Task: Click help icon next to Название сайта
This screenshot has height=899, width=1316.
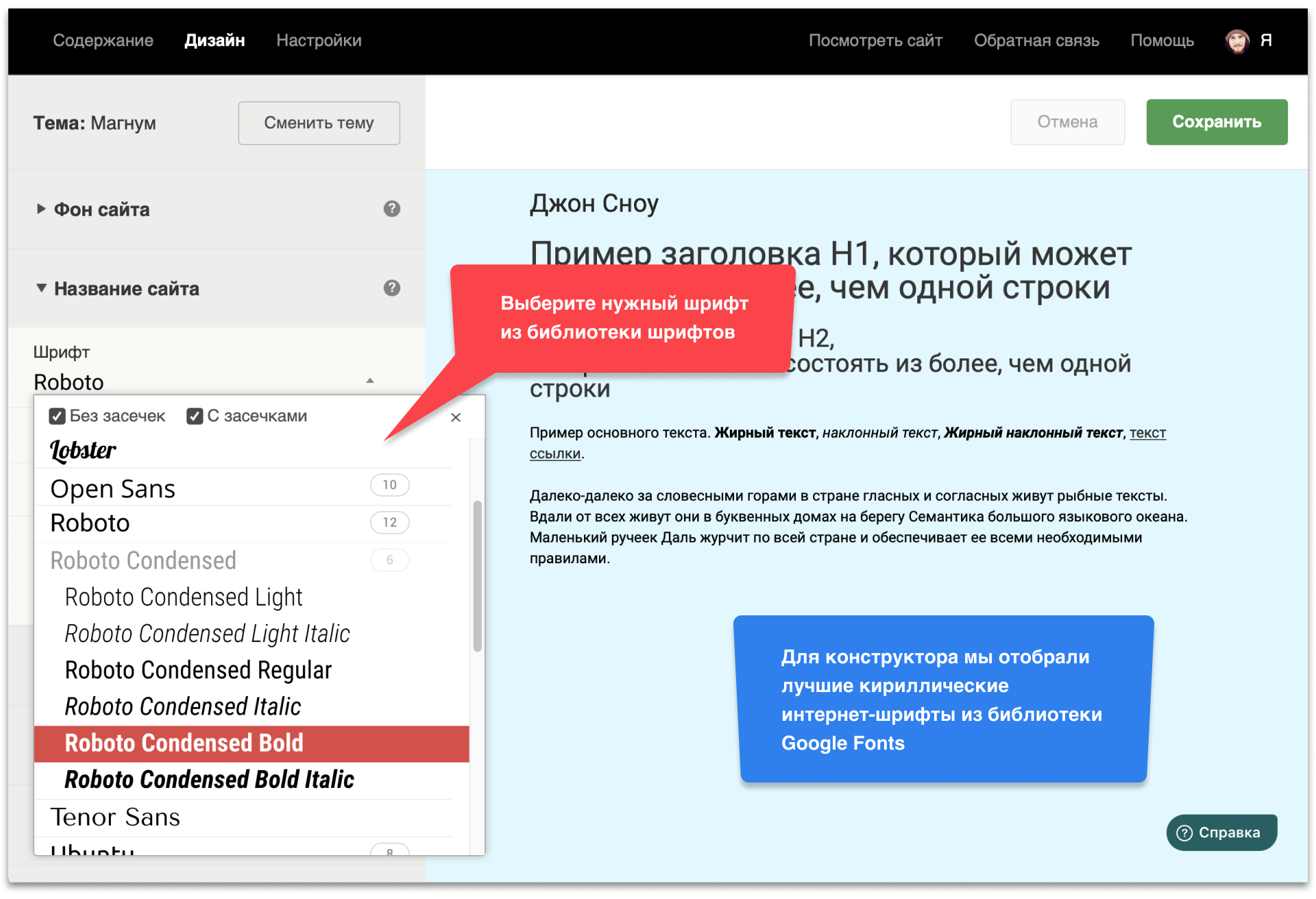Action: (391, 288)
